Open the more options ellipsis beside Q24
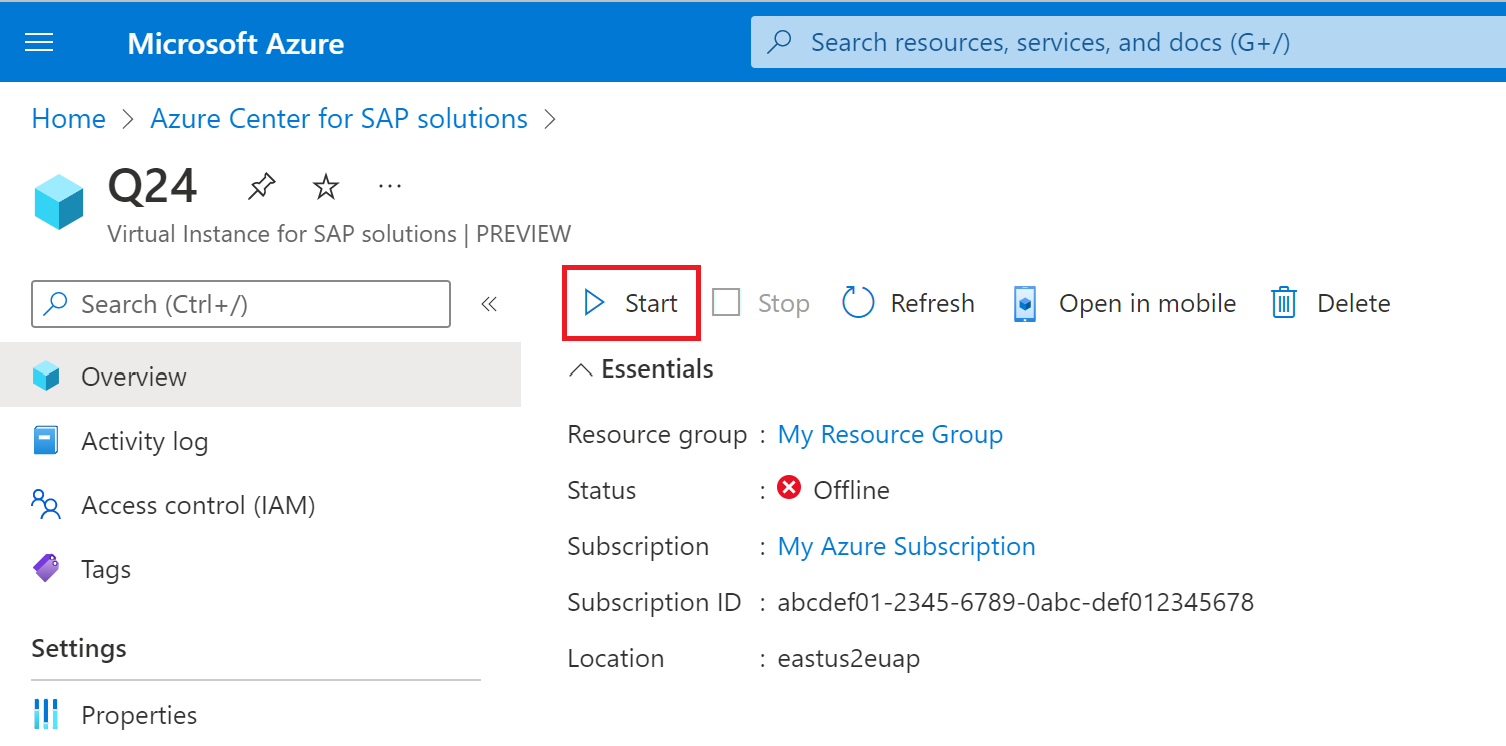1506x746 pixels. pyautogui.click(x=390, y=186)
